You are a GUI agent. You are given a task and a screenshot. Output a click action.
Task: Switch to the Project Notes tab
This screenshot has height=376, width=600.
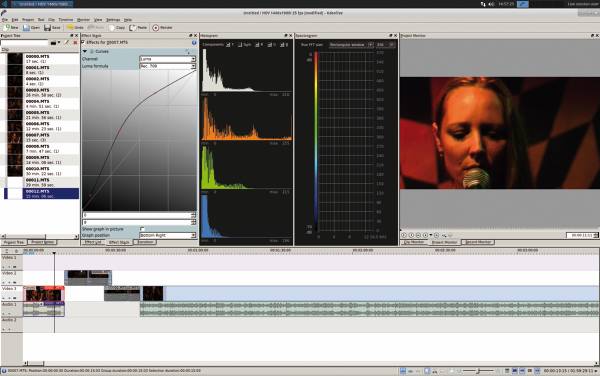(42, 242)
